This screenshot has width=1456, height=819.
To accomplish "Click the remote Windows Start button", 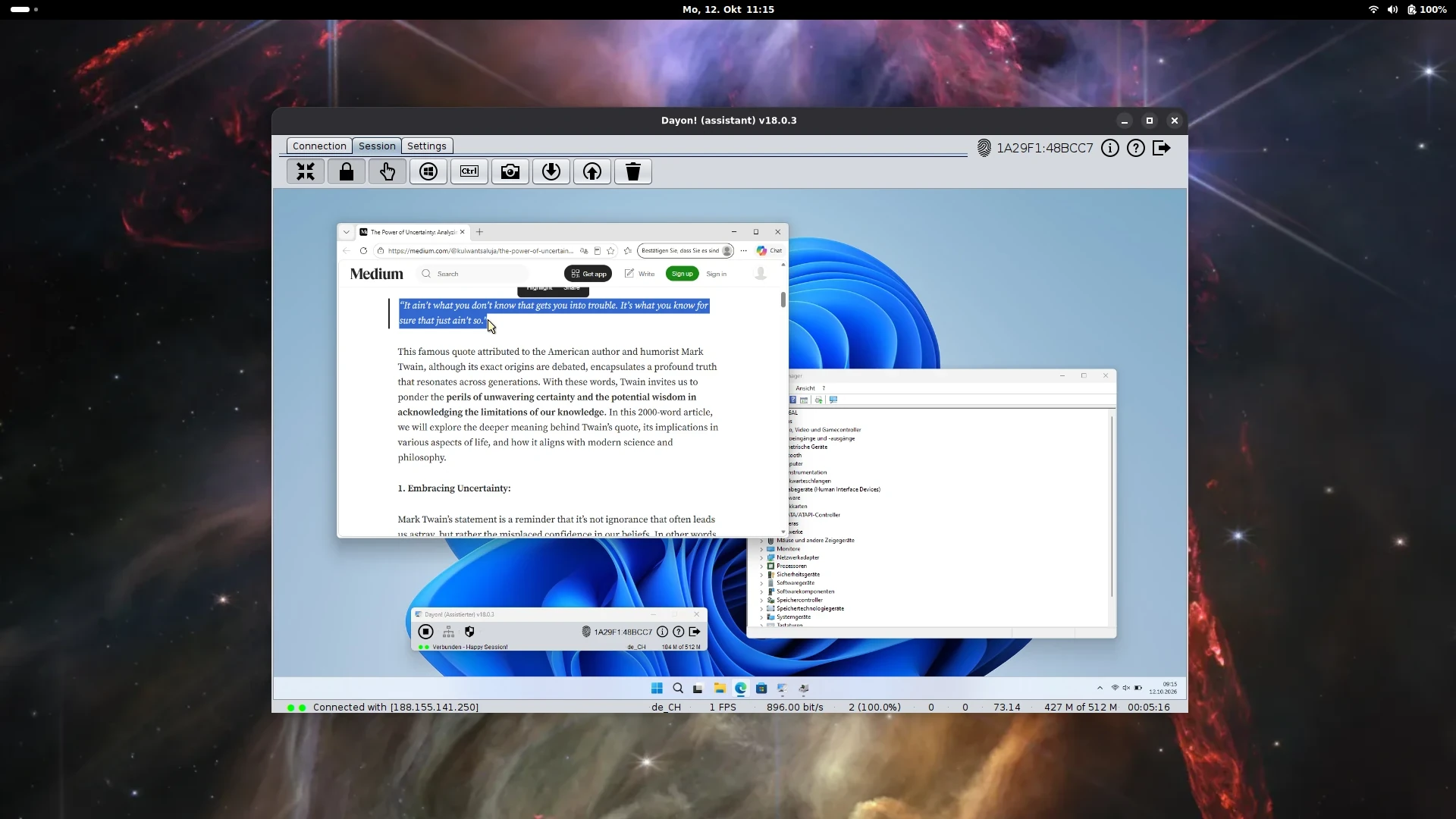I will point(657,689).
